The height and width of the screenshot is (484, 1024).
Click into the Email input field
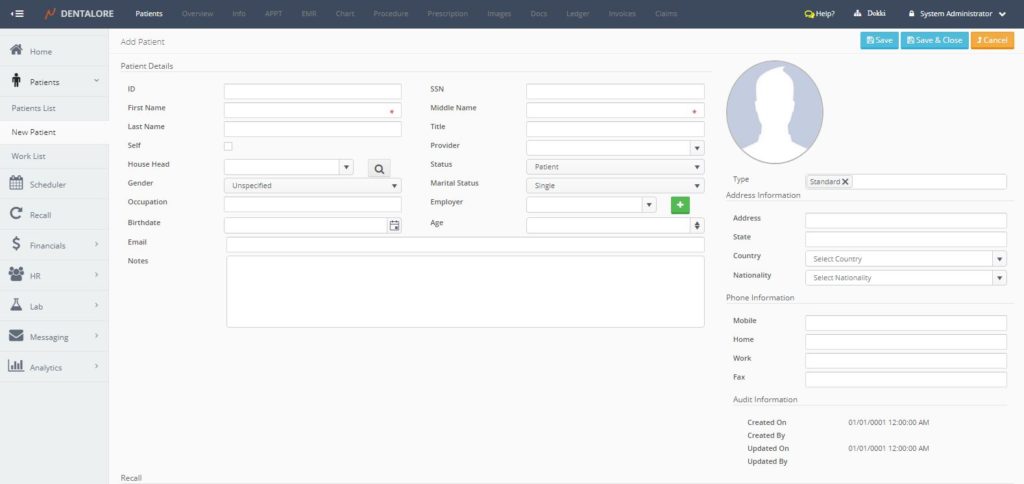[465, 245]
